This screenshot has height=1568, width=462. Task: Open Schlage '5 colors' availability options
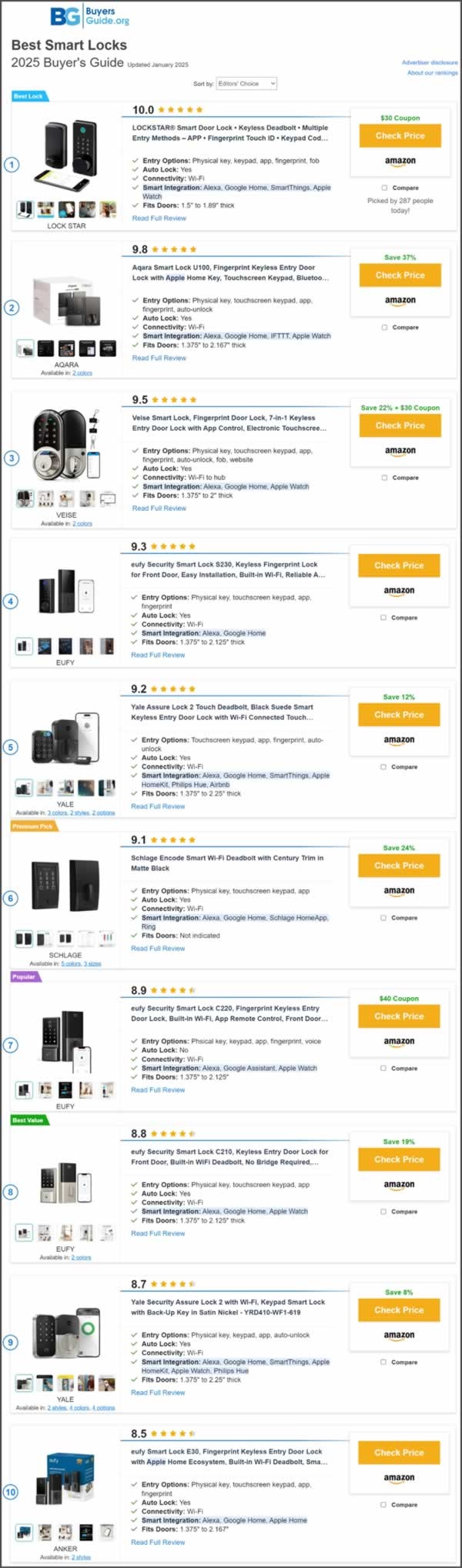pyautogui.click(x=71, y=963)
